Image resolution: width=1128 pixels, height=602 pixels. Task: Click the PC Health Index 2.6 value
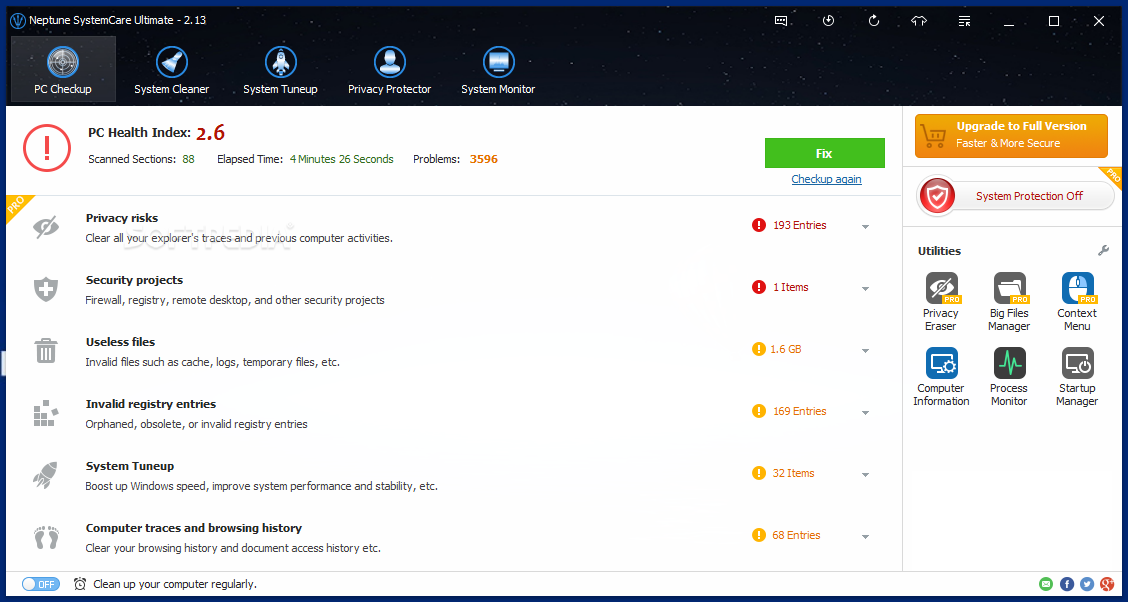[211, 132]
